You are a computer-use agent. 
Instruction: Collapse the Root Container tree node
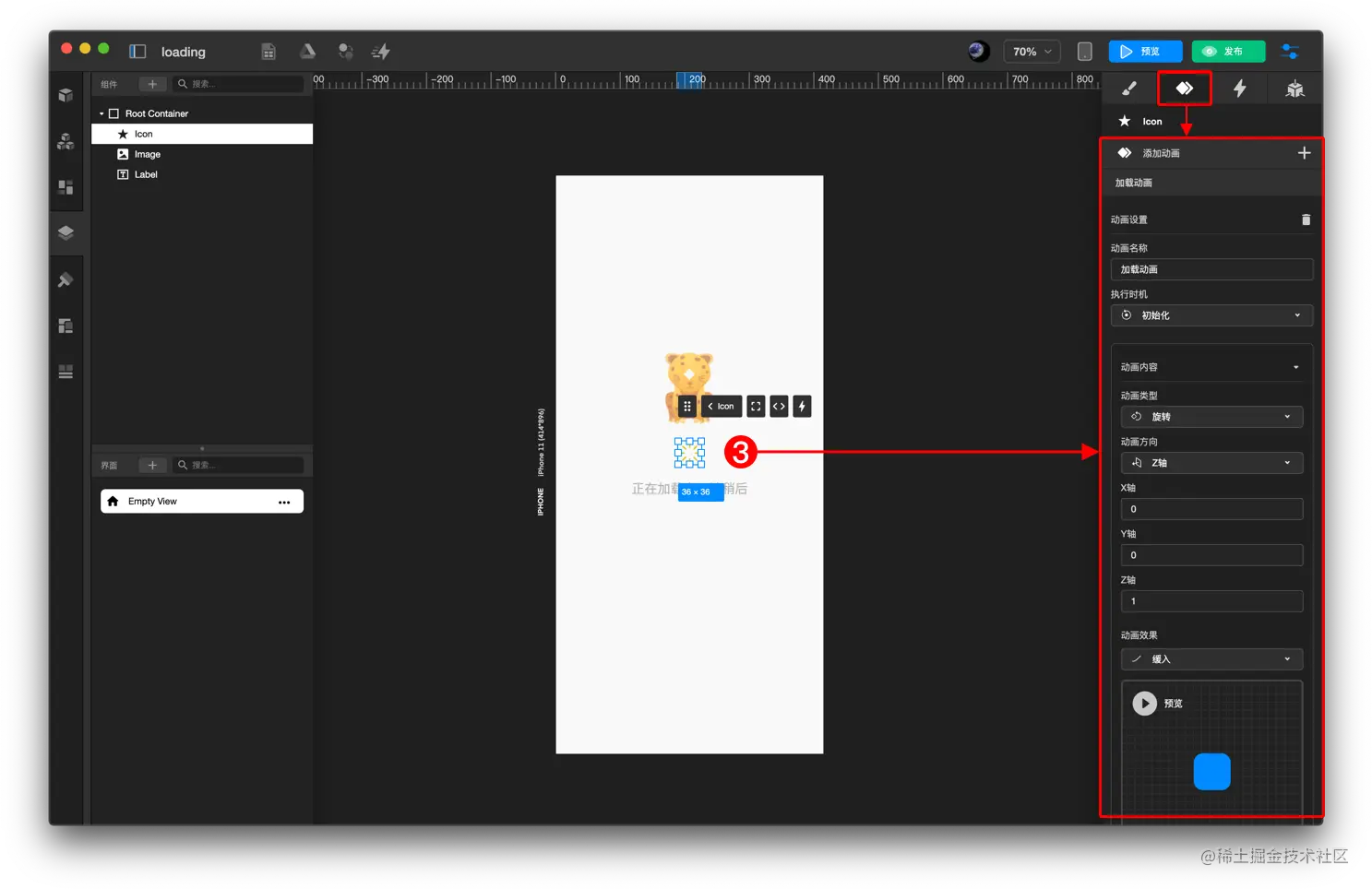pyautogui.click(x=101, y=113)
